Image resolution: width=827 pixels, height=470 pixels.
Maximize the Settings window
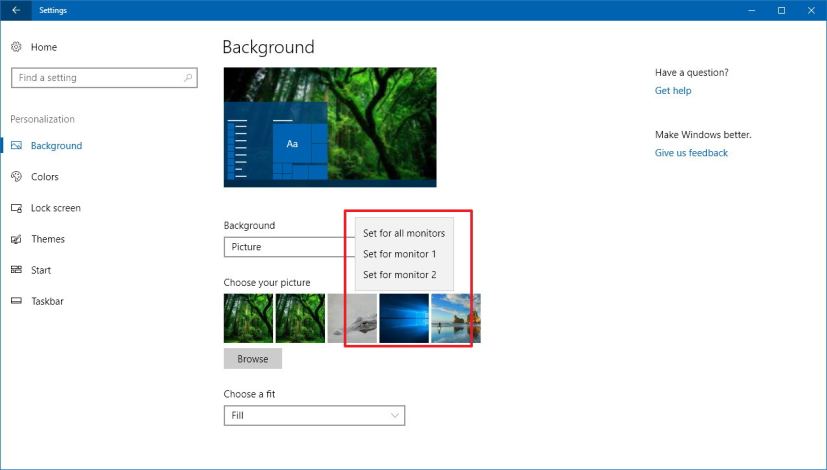point(781,10)
